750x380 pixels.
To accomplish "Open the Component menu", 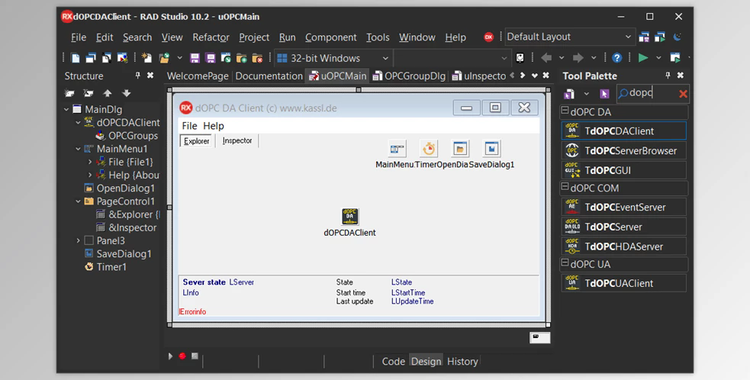I will (331, 37).
